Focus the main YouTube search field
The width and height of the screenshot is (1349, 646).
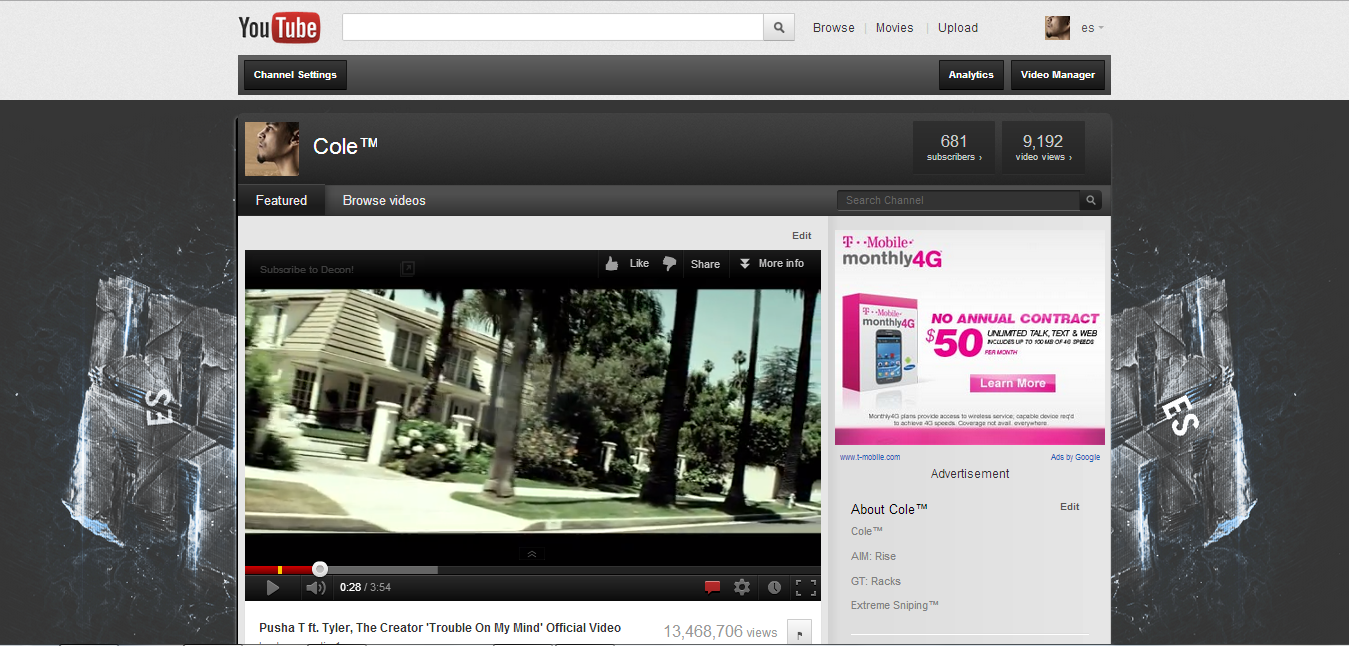(553, 28)
